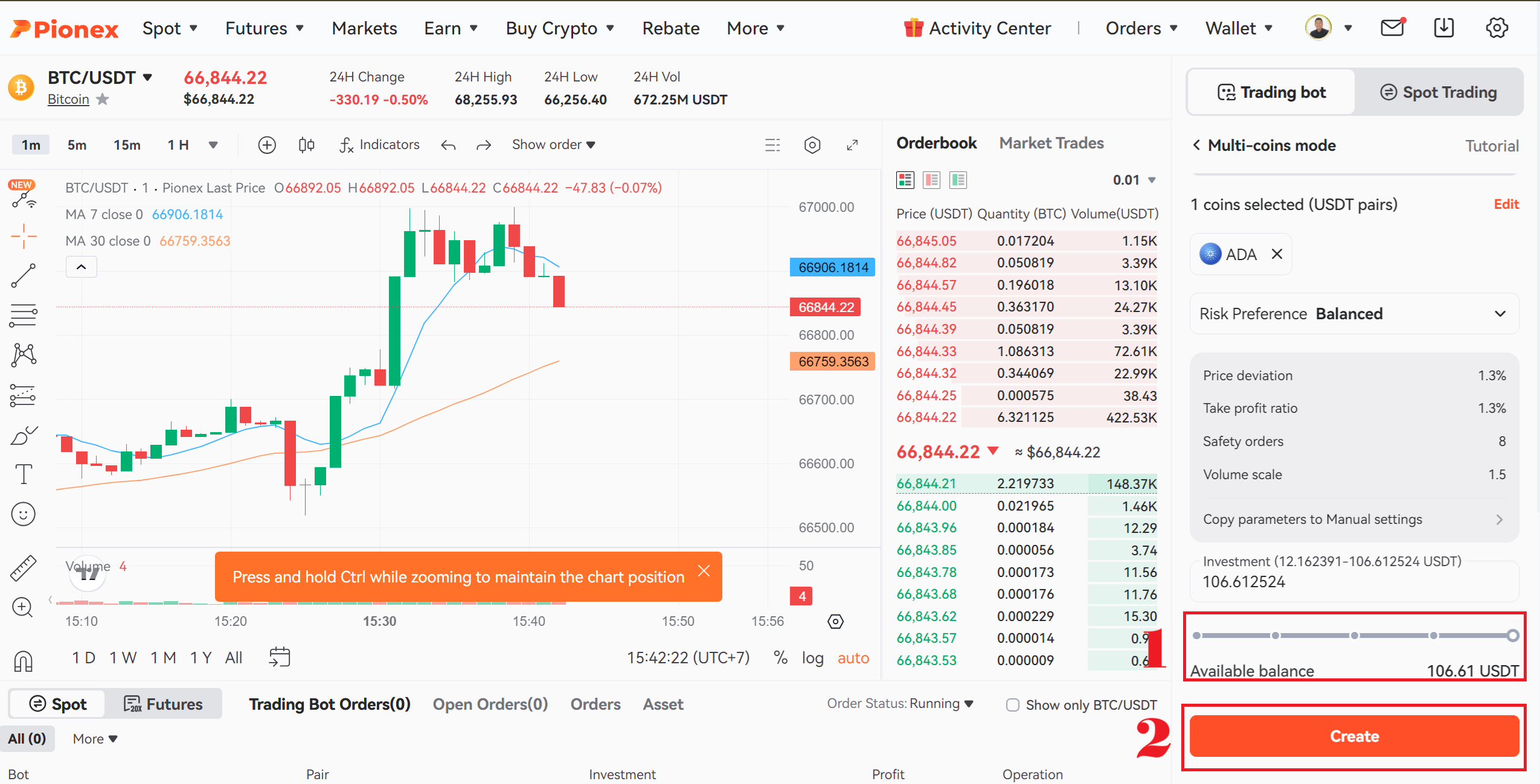The height and width of the screenshot is (784, 1540).
Task: Remove ADA coin from selection
Action: point(1277,254)
